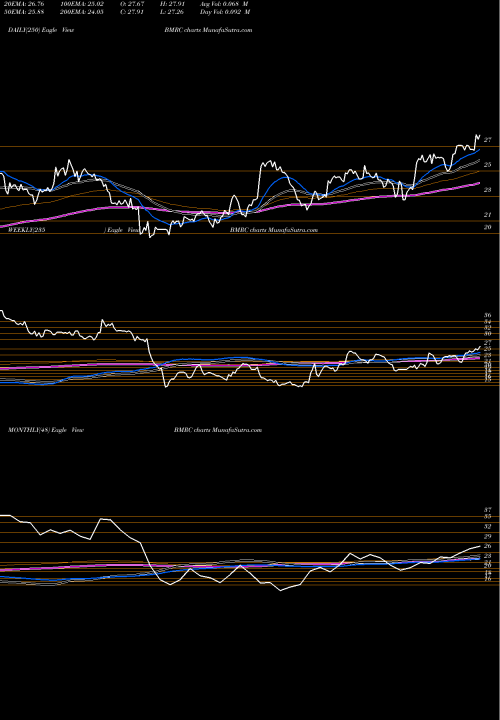The width and height of the screenshot is (500, 720).
Task: Select the low price L: 27.26
Action: coord(172,12)
